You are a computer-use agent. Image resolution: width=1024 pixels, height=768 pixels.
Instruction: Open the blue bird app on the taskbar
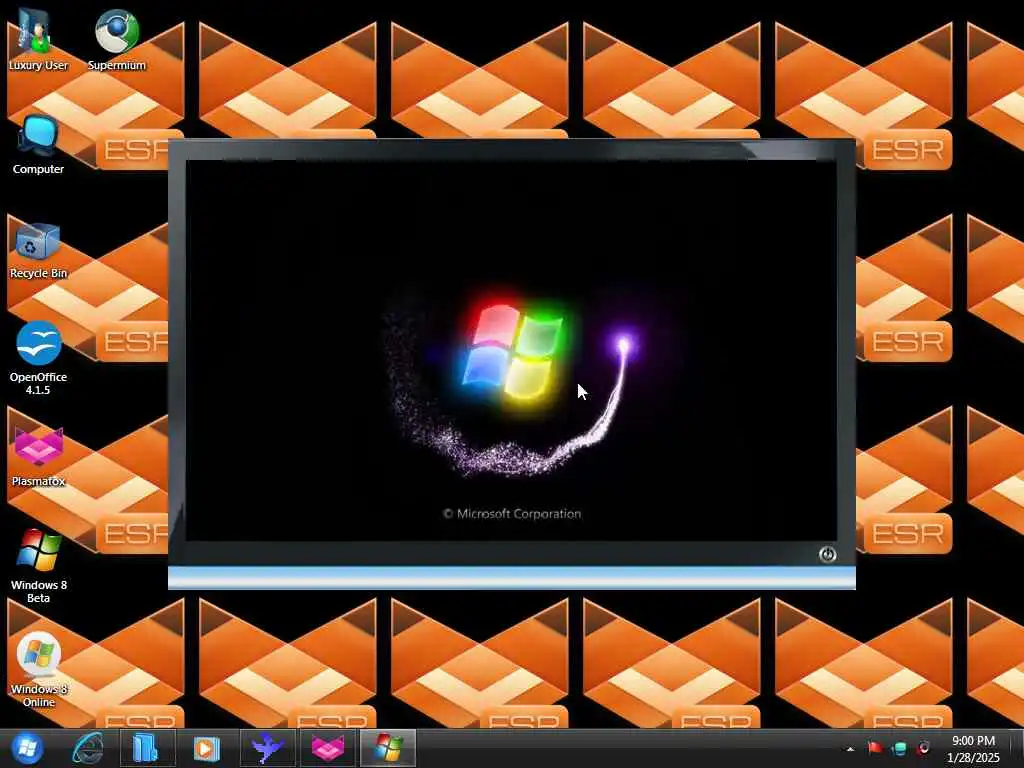267,748
